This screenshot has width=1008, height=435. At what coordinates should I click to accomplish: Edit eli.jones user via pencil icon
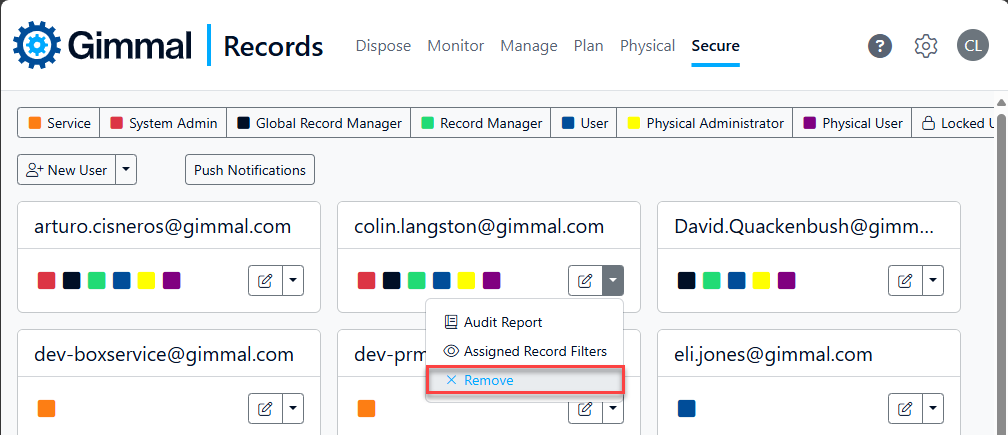tap(906, 408)
